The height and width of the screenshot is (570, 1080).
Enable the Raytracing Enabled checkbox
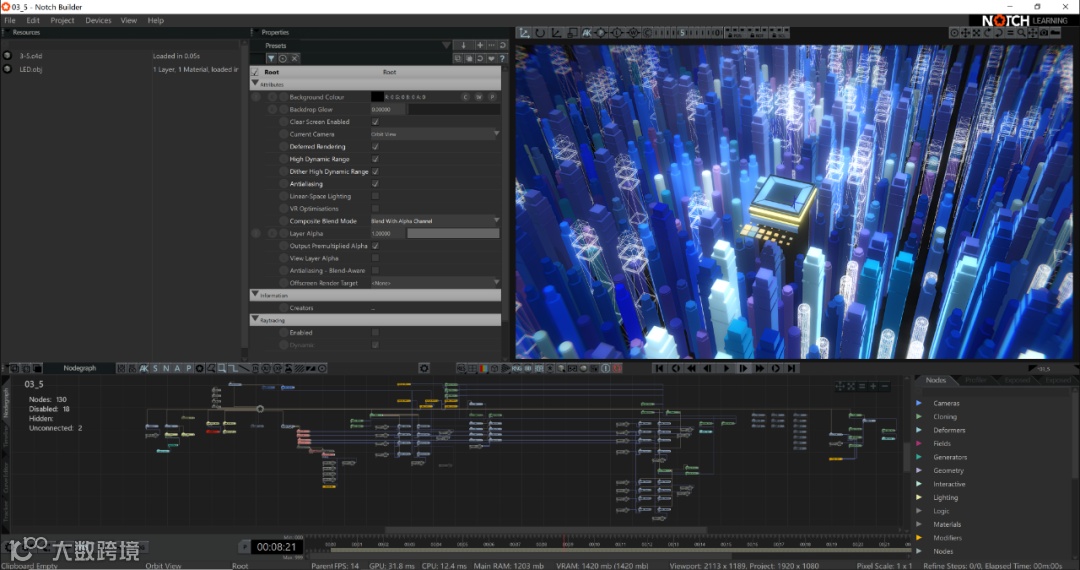[x=375, y=332]
